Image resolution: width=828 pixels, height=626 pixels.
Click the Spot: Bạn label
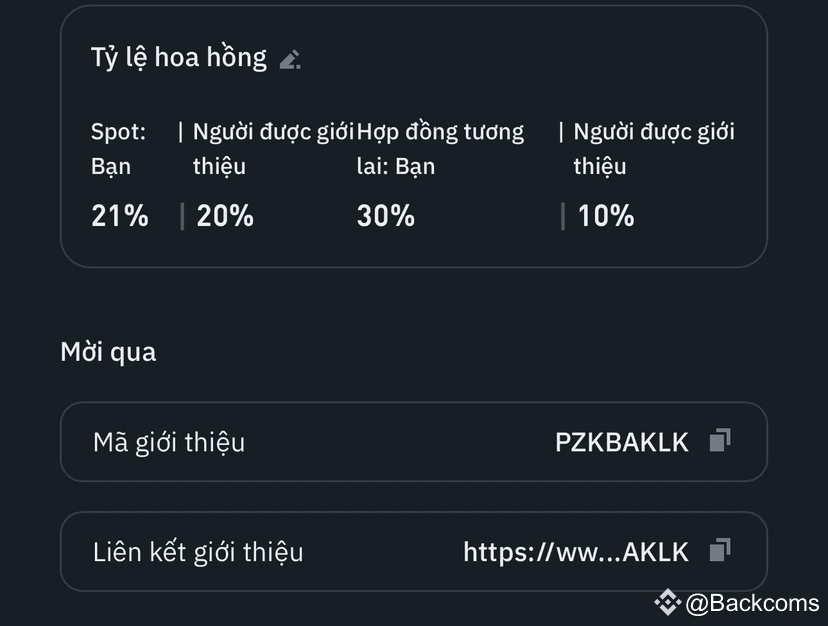(118, 149)
